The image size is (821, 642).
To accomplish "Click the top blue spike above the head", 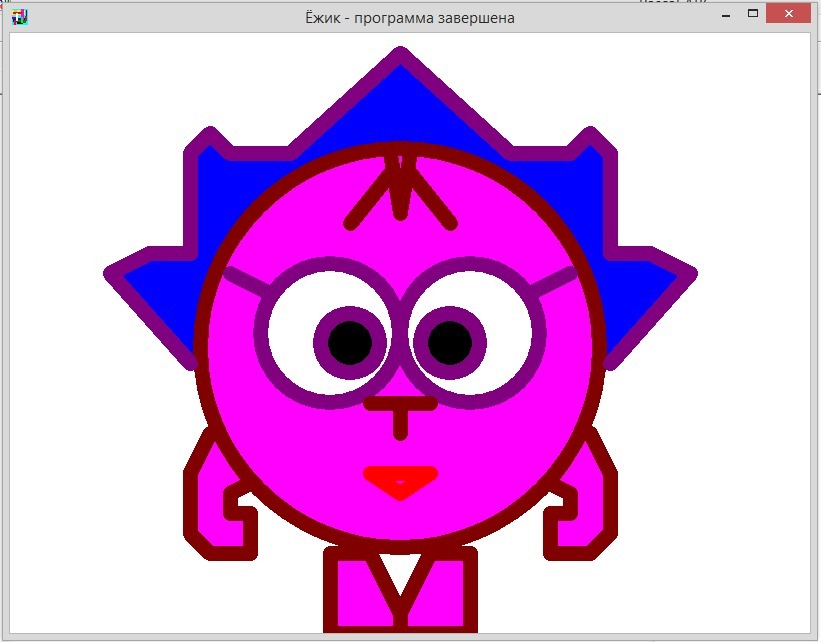I will (x=400, y=100).
